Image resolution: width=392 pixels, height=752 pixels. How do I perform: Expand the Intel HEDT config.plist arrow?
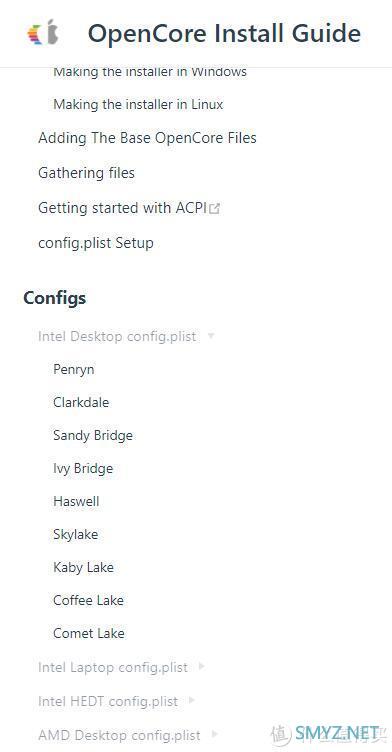191,700
